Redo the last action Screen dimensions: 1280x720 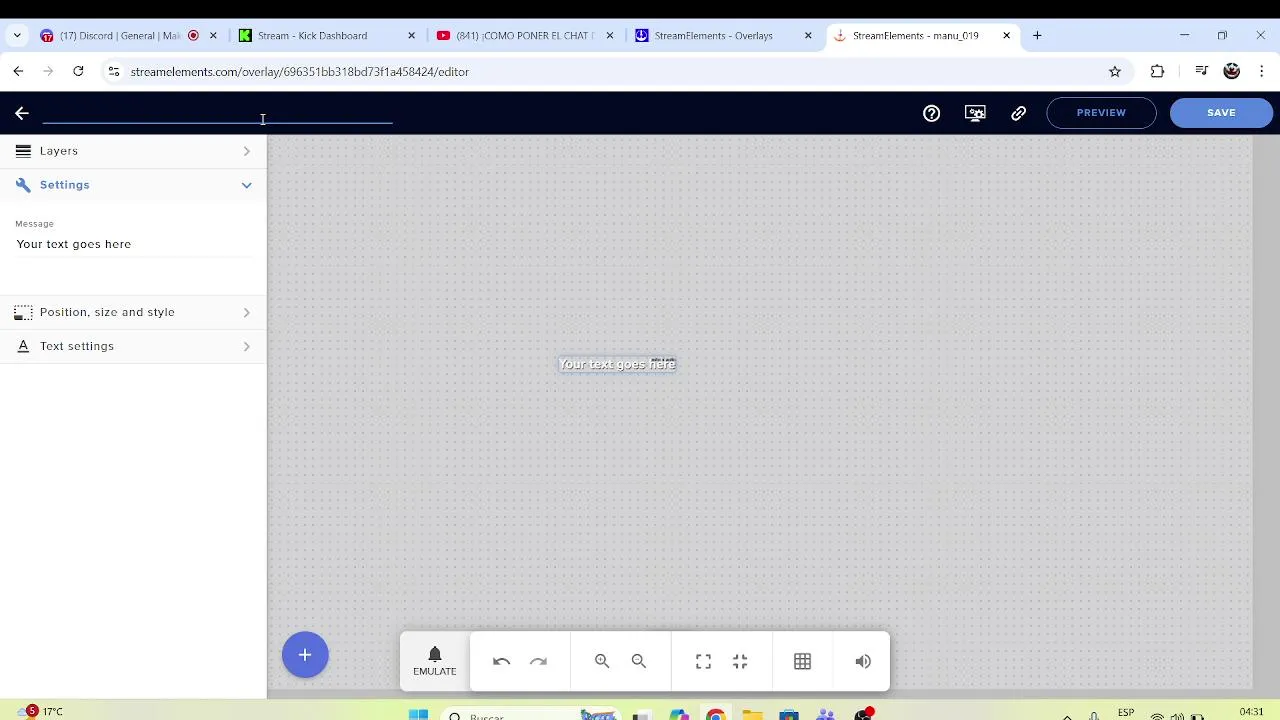click(538, 661)
